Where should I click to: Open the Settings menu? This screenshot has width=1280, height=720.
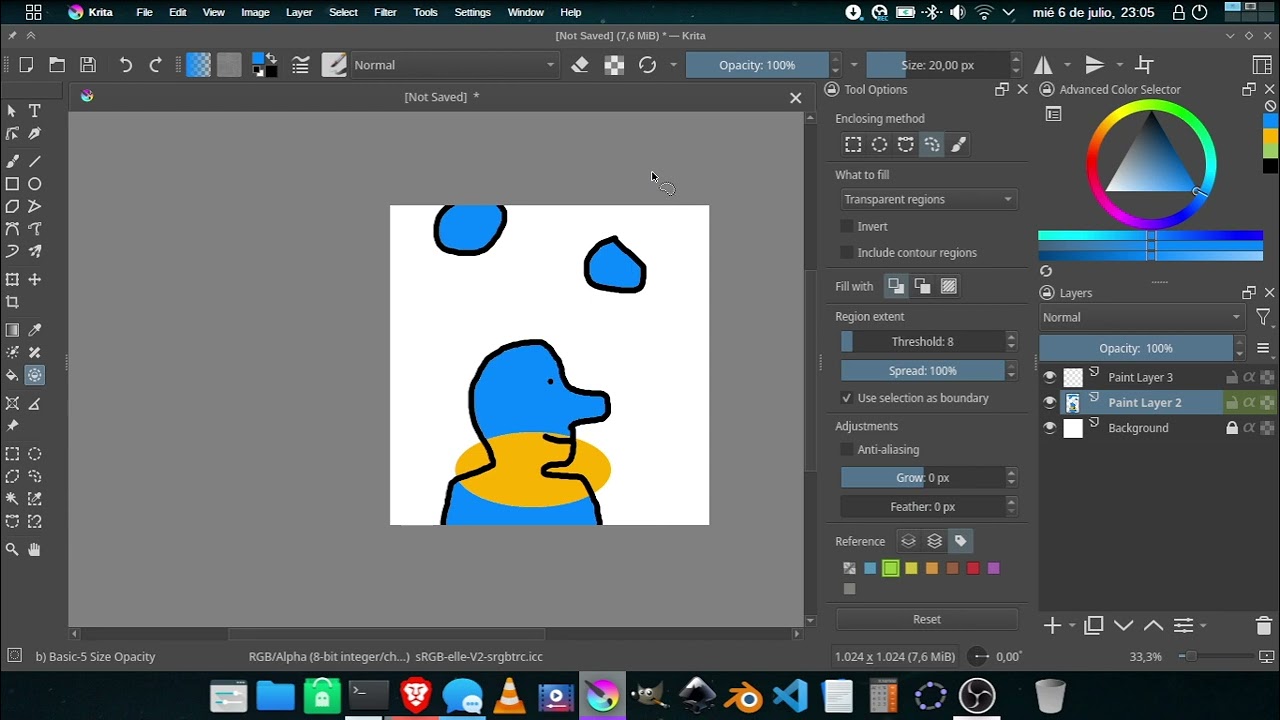click(472, 12)
